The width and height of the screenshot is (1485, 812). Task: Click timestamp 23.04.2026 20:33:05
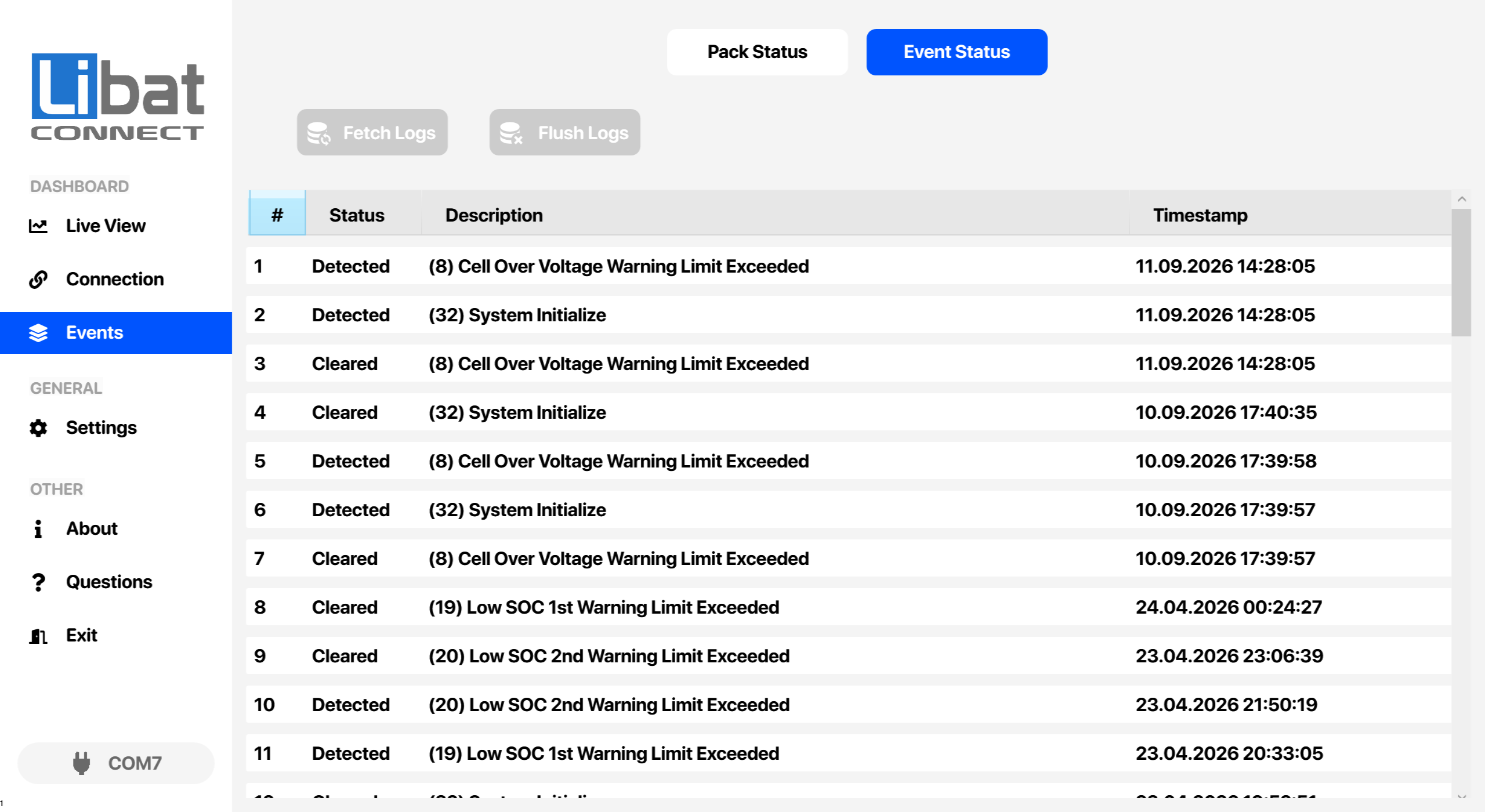[x=1229, y=753]
